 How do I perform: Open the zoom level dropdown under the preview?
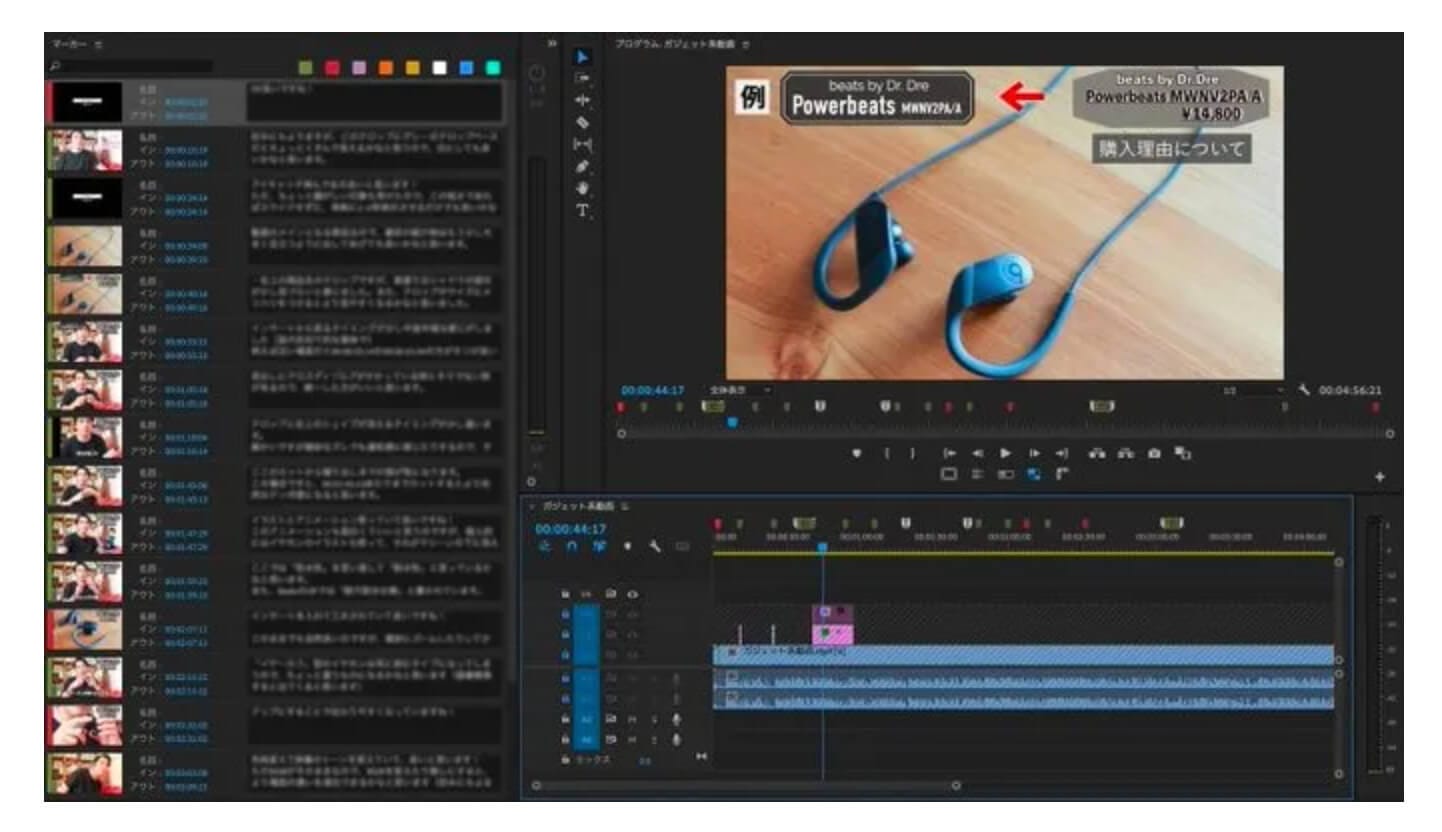[739, 390]
